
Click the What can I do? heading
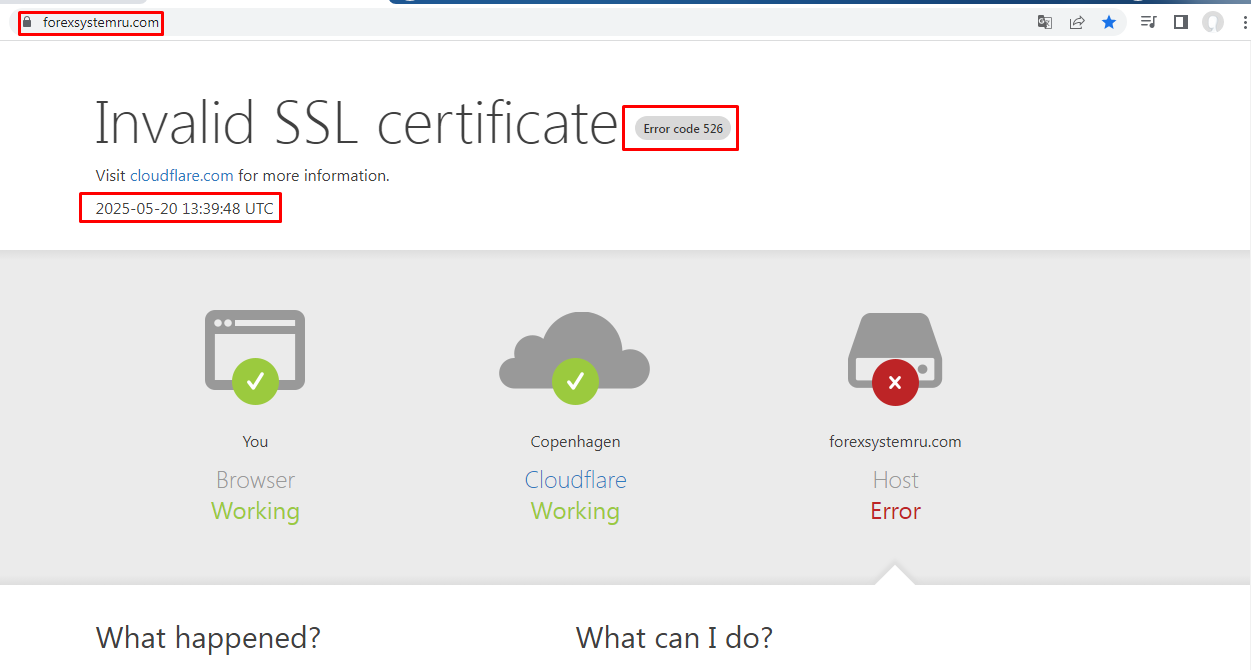coord(674,638)
